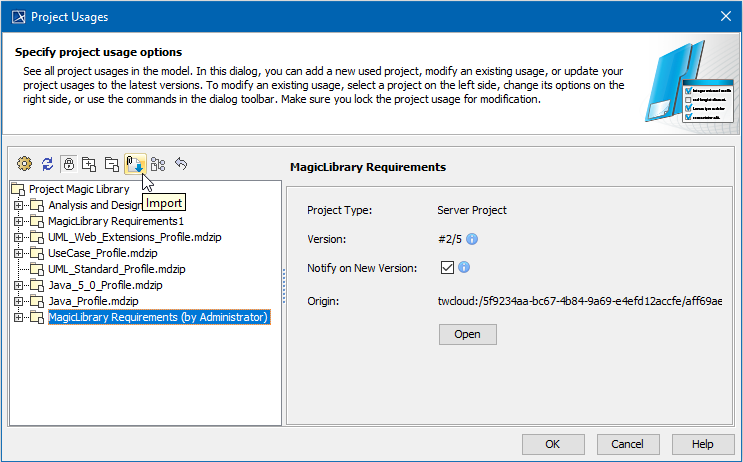The width and height of the screenshot is (743, 462).
Task: Expand the Analysis and Design node
Action: pos(18,206)
